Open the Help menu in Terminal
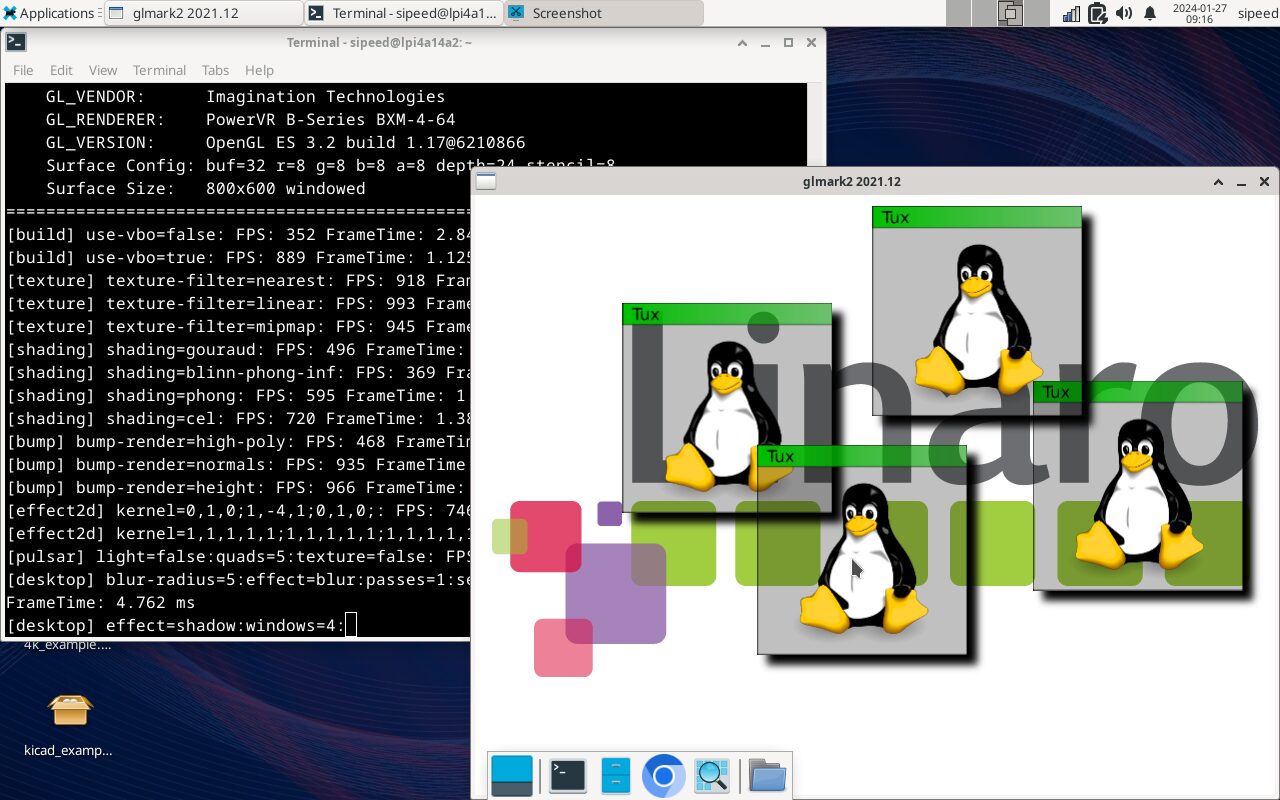This screenshot has height=800, width=1280. point(259,70)
